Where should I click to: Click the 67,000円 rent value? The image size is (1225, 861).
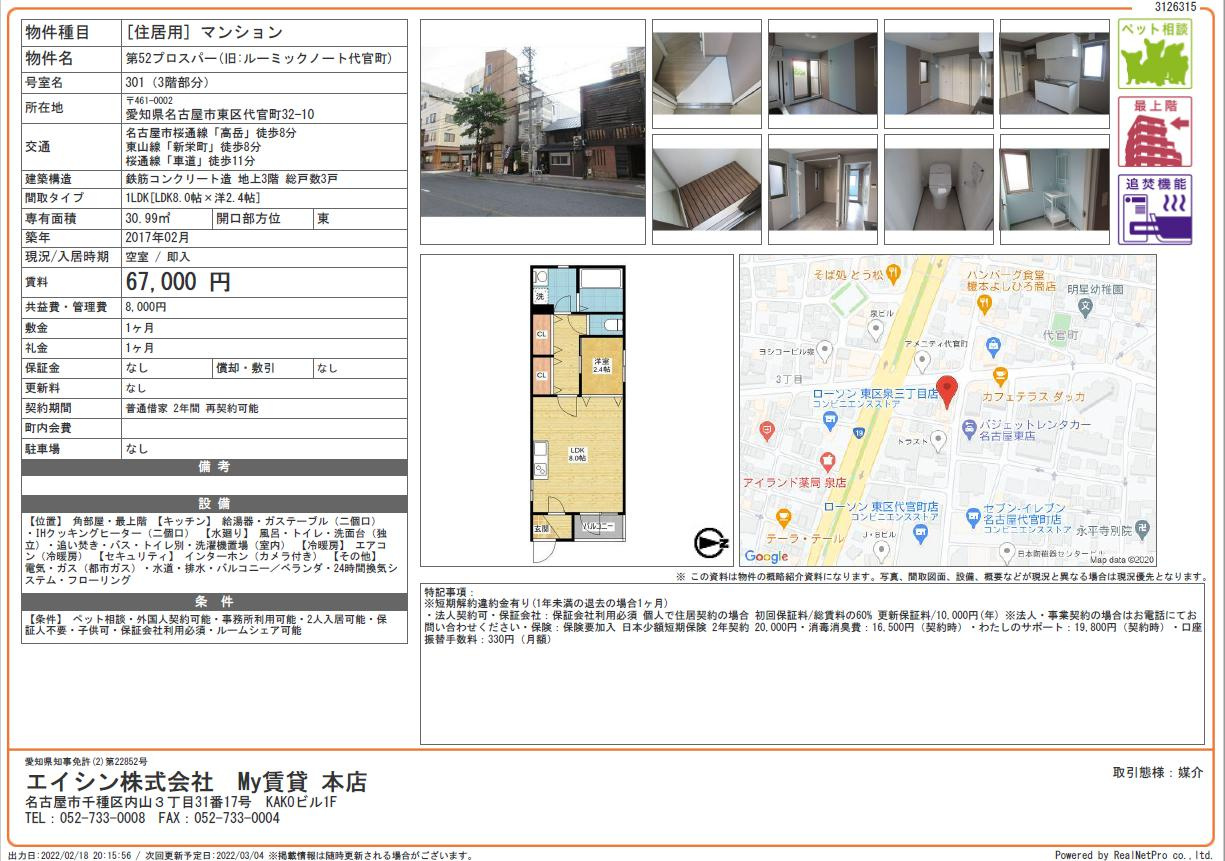click(x=178, y=282)
